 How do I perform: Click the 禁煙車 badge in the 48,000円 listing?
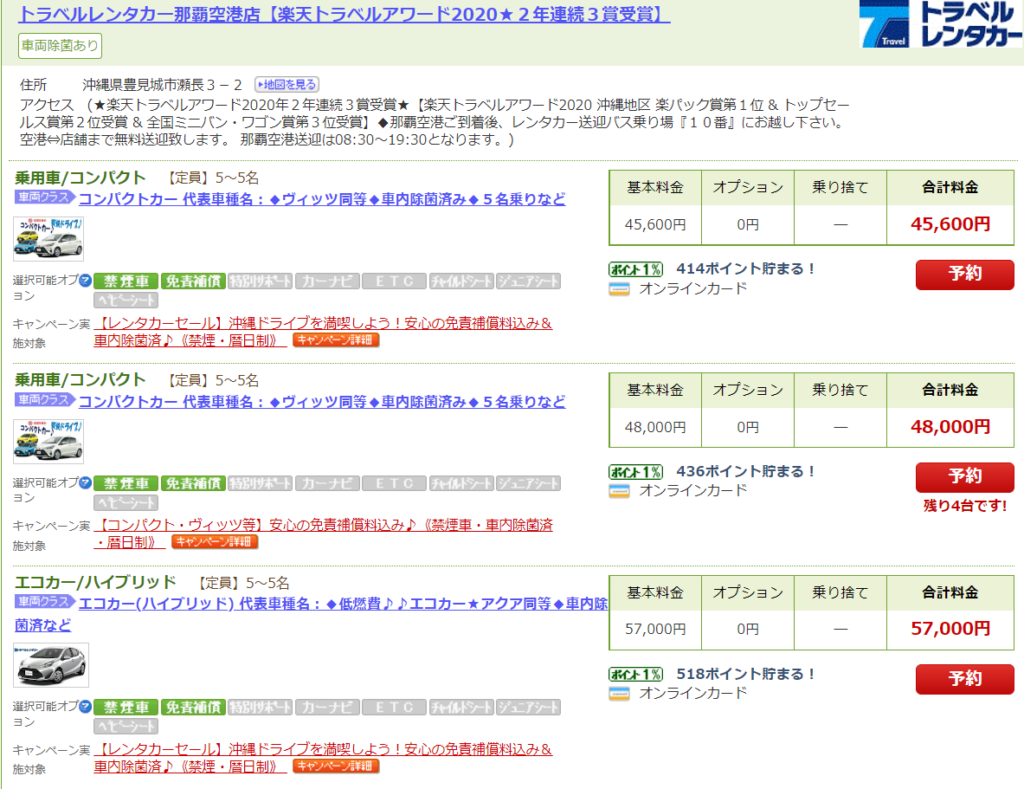pos(127,483)
